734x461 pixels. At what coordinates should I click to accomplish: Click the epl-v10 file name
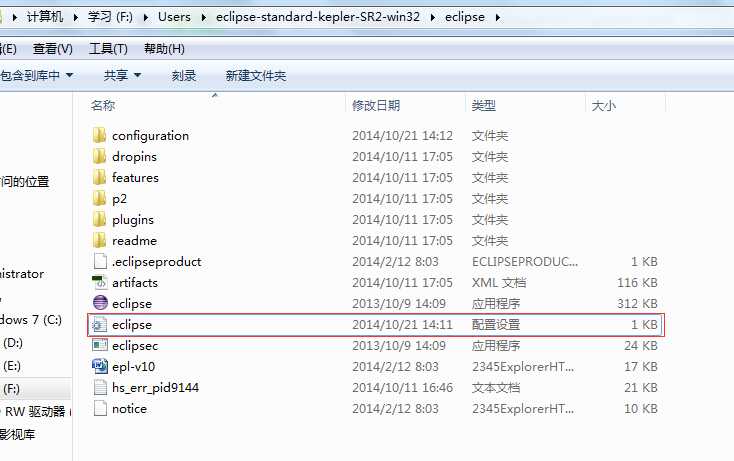[x=133, y=366]
